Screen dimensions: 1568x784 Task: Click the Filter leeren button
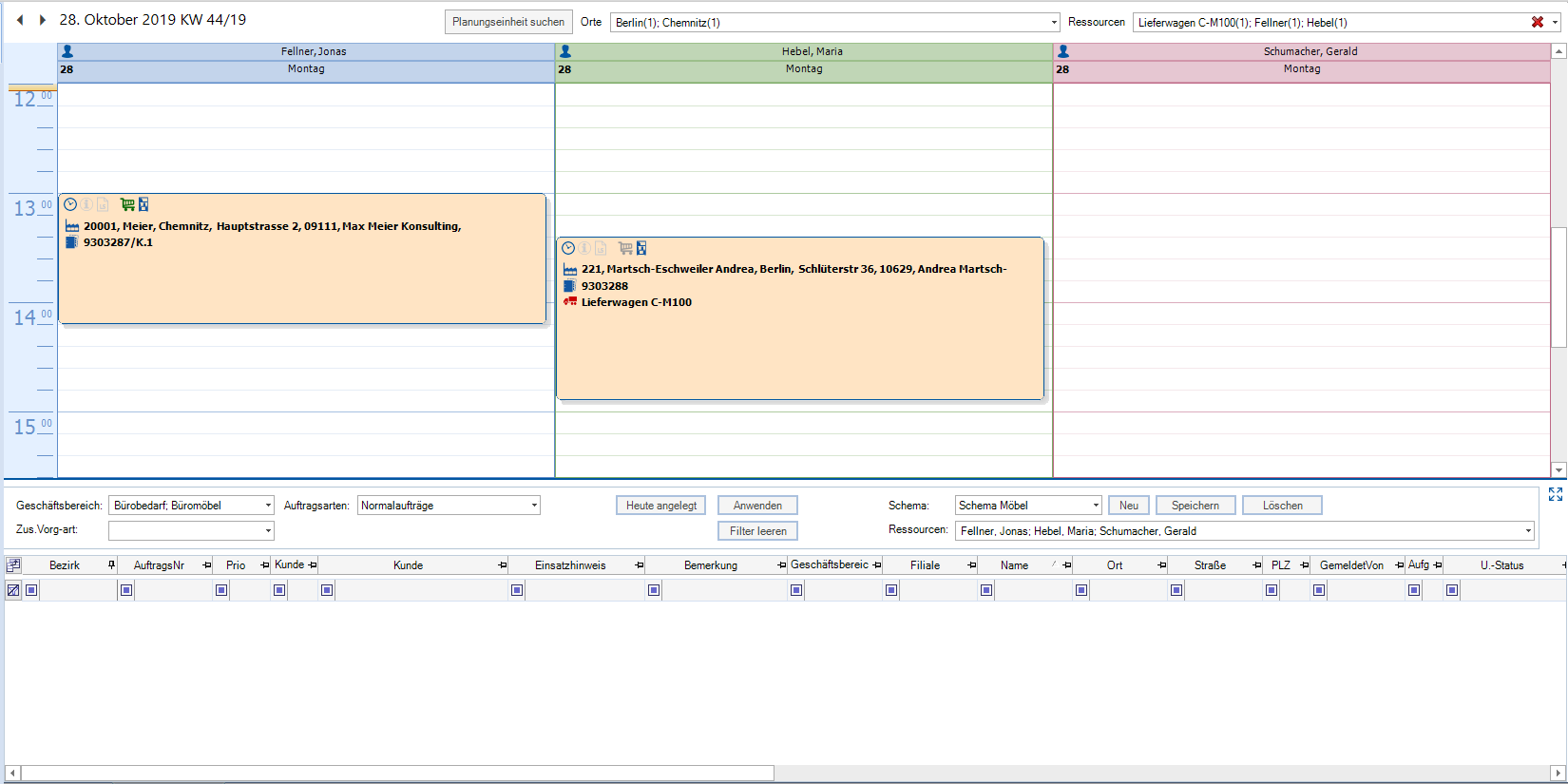click(x=757, y=531)
